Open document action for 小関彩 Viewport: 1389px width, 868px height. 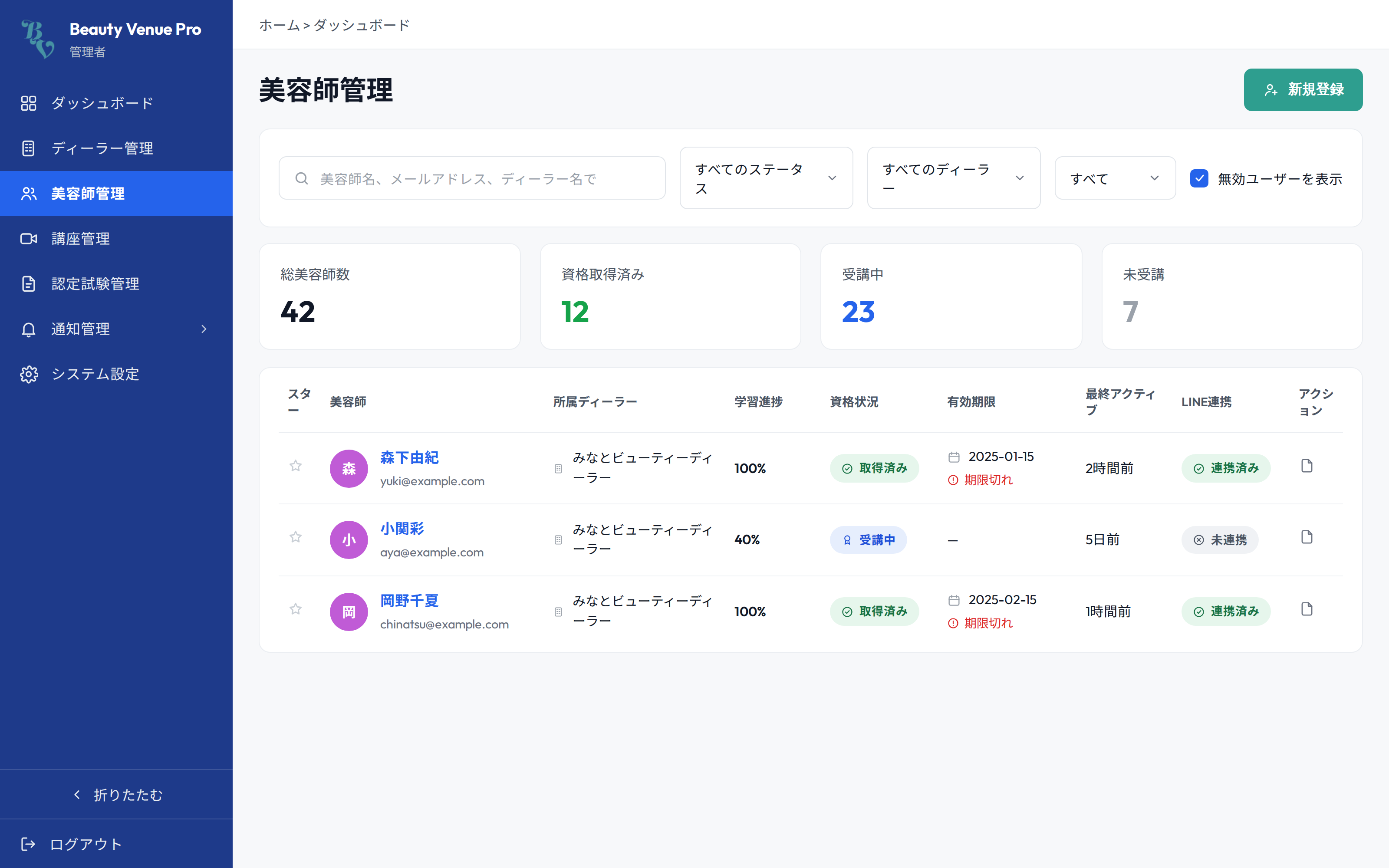(1307, 537)
